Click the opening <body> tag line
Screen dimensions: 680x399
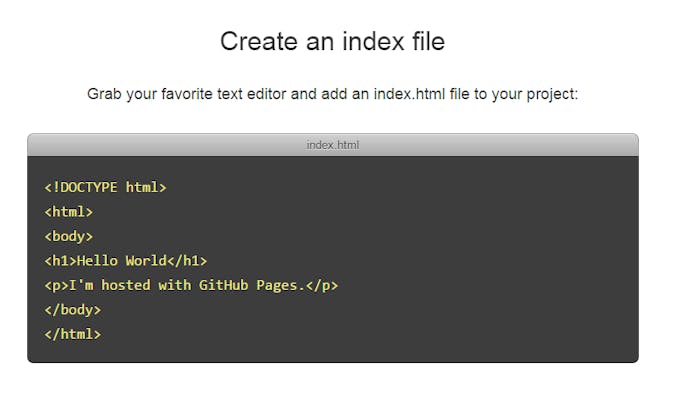click(69, 236)
